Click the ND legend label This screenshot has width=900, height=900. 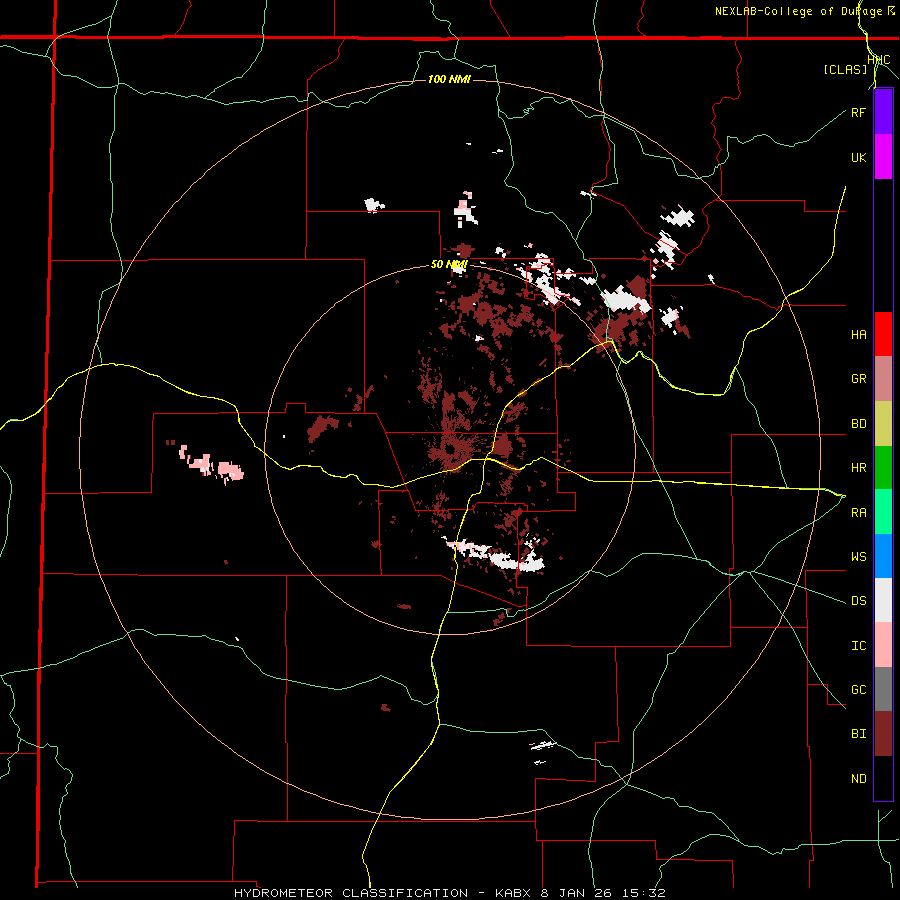tap(858, 779)
